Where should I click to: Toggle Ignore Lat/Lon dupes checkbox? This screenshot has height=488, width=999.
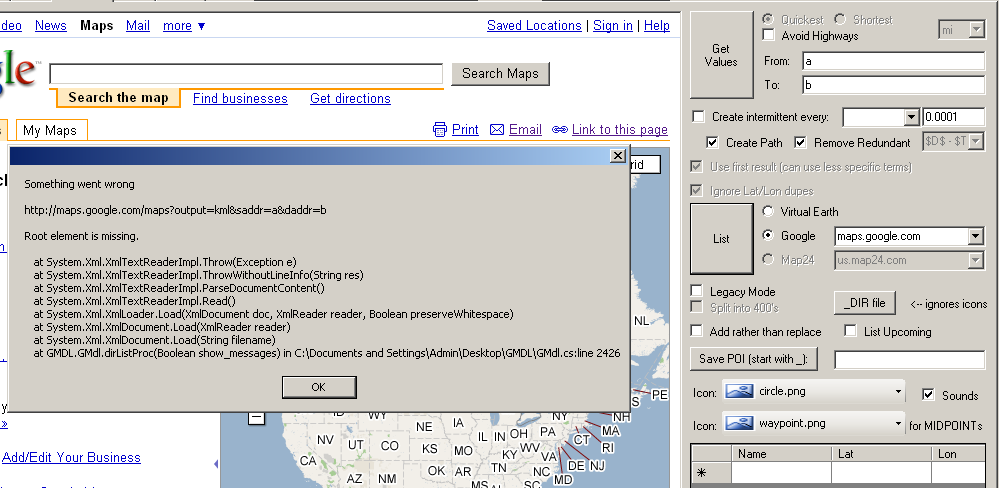coord(696,190)
